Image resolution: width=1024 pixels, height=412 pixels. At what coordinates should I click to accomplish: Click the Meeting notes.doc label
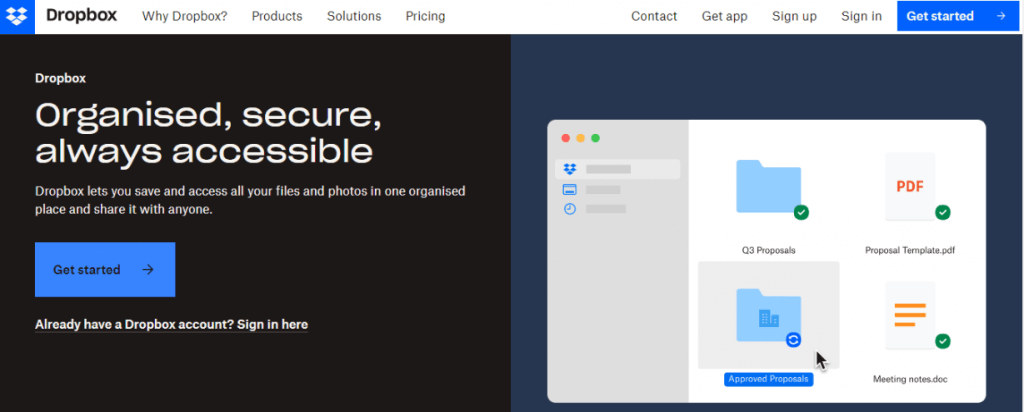click(910, 379)
